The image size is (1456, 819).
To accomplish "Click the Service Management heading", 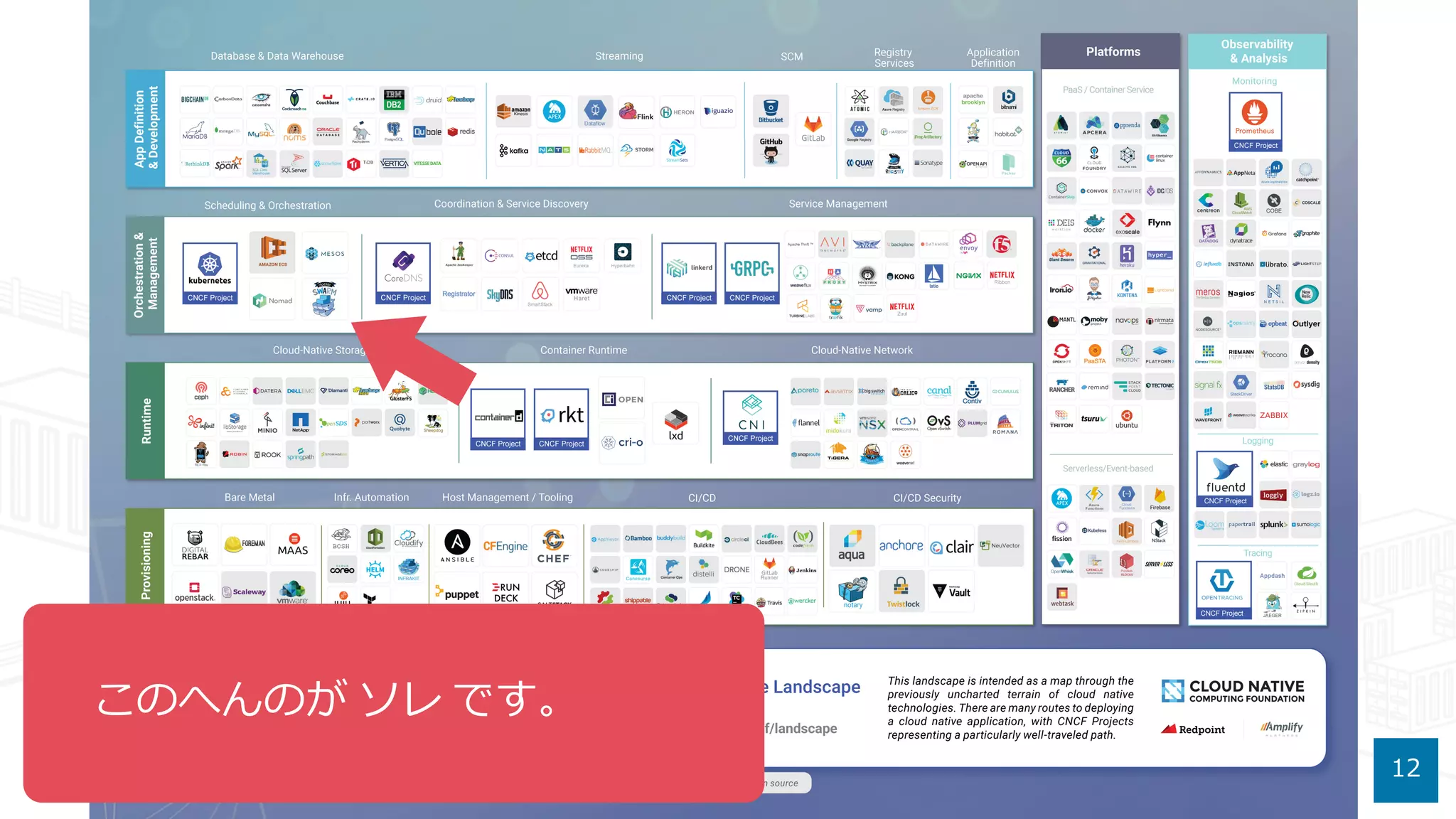I will [838, 204].
